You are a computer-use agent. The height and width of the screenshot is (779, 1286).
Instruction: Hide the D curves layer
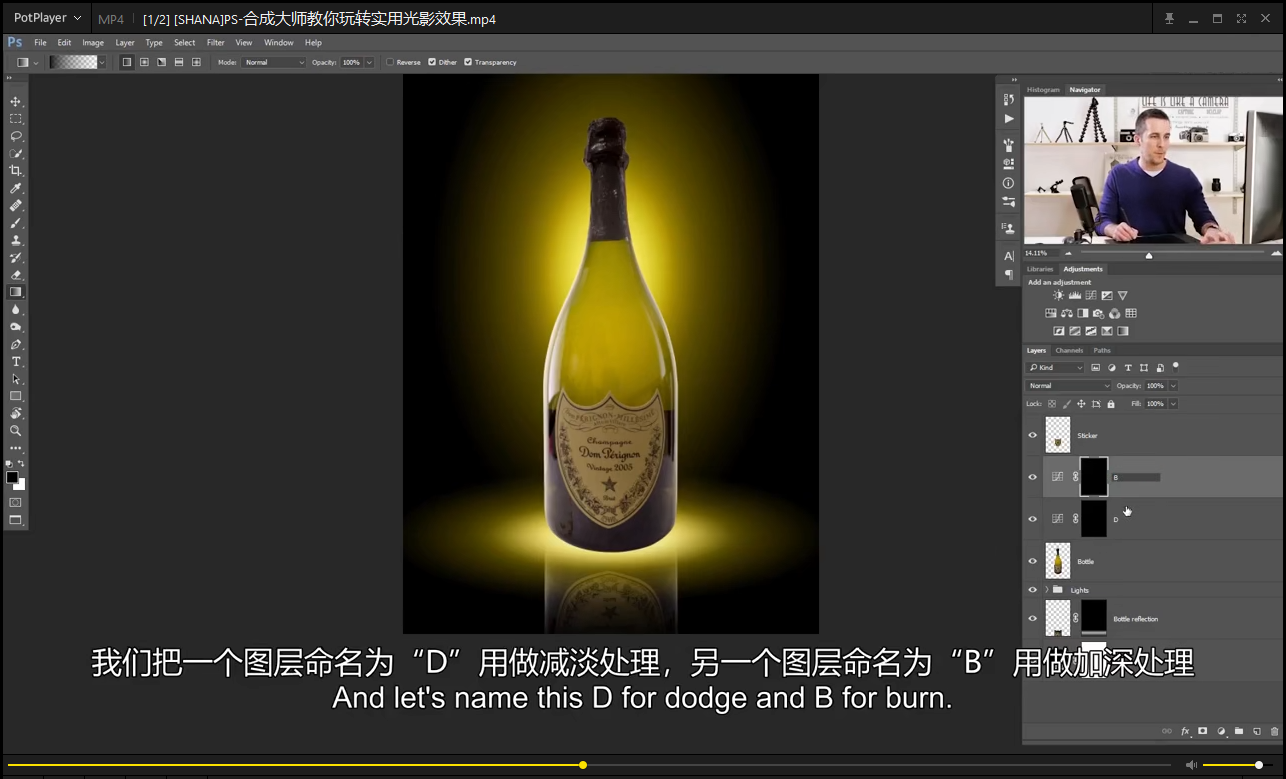click(1033, 519)
